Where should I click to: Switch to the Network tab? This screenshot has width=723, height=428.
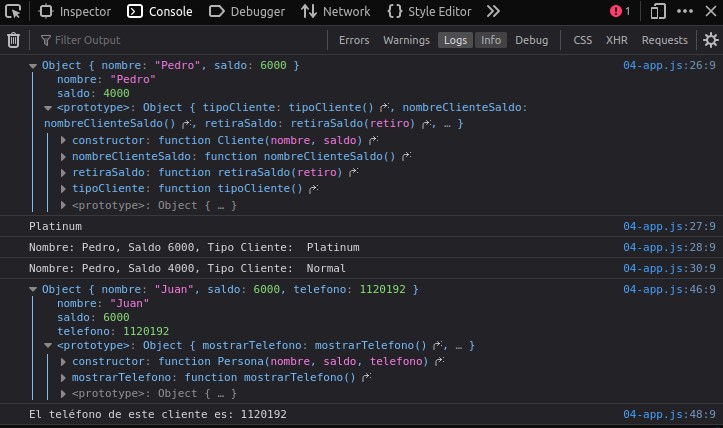[x=336, y=11]
